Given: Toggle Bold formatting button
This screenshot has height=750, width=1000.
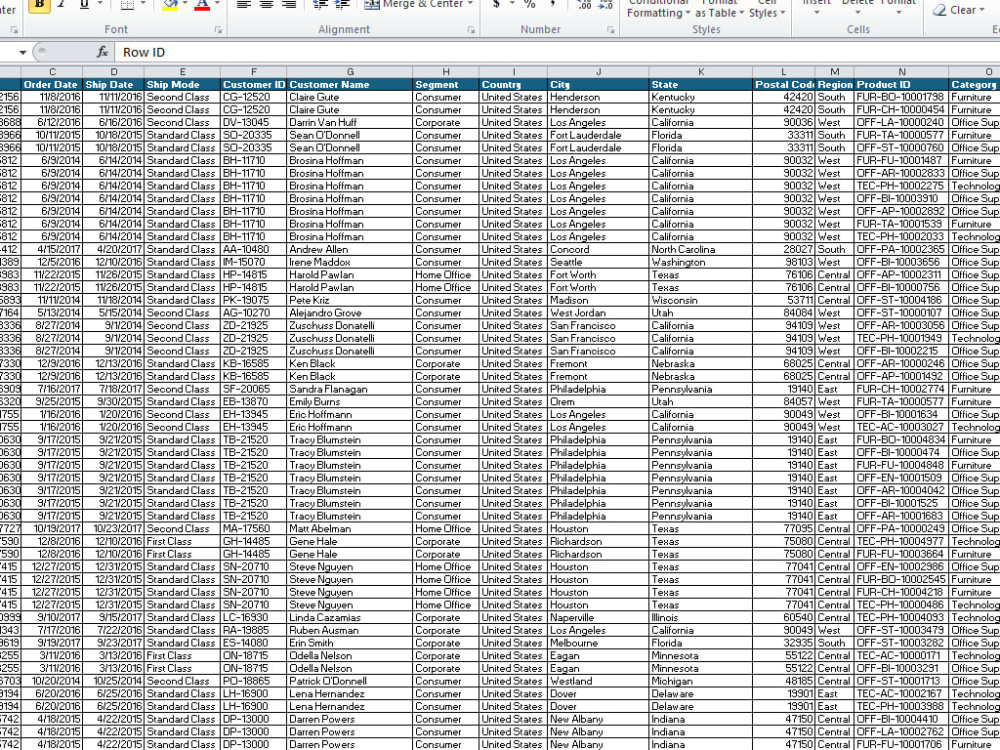Looking at the screenshot, I should click(x=40, y=4).
